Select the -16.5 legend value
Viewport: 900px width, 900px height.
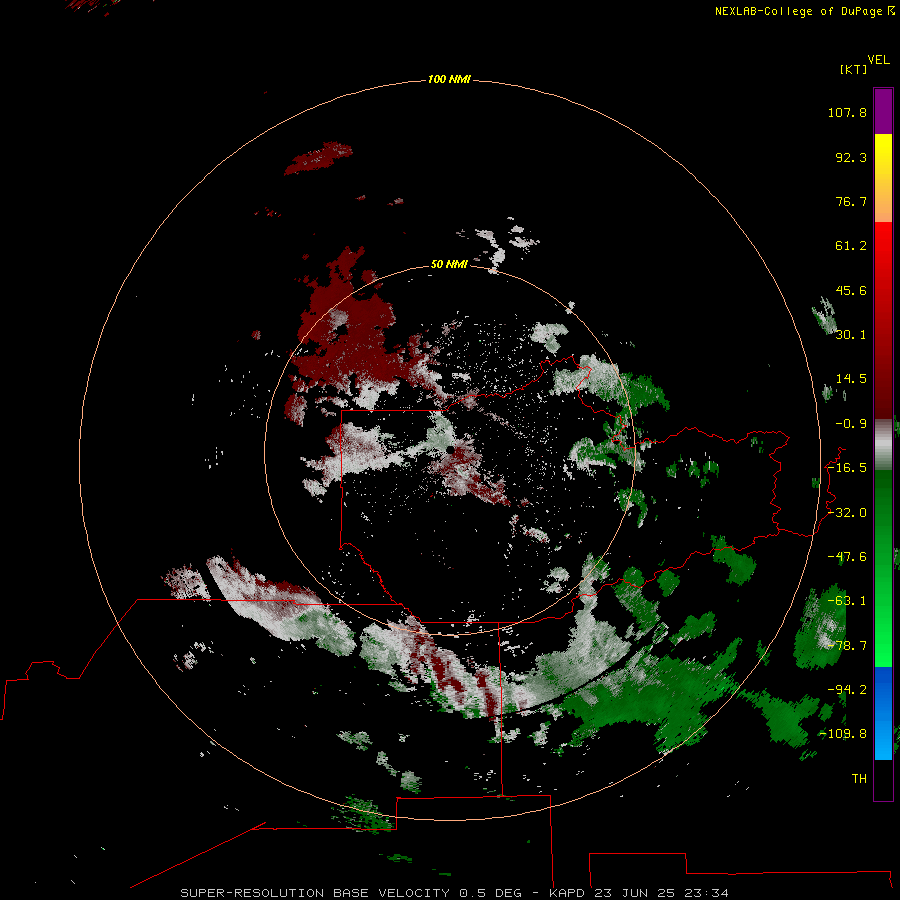[x=847, y=468]
